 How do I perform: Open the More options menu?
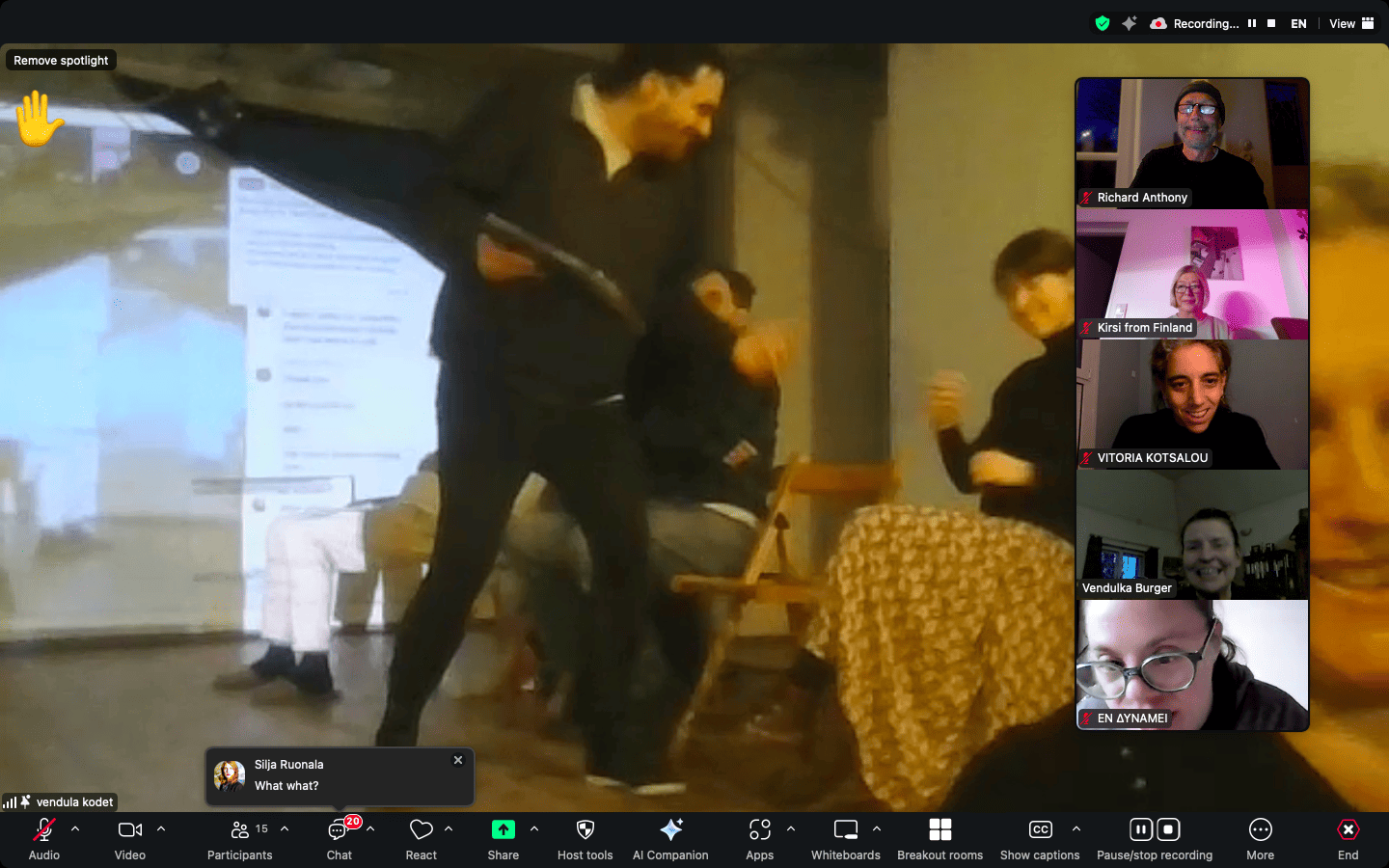tap(1260, 839)
